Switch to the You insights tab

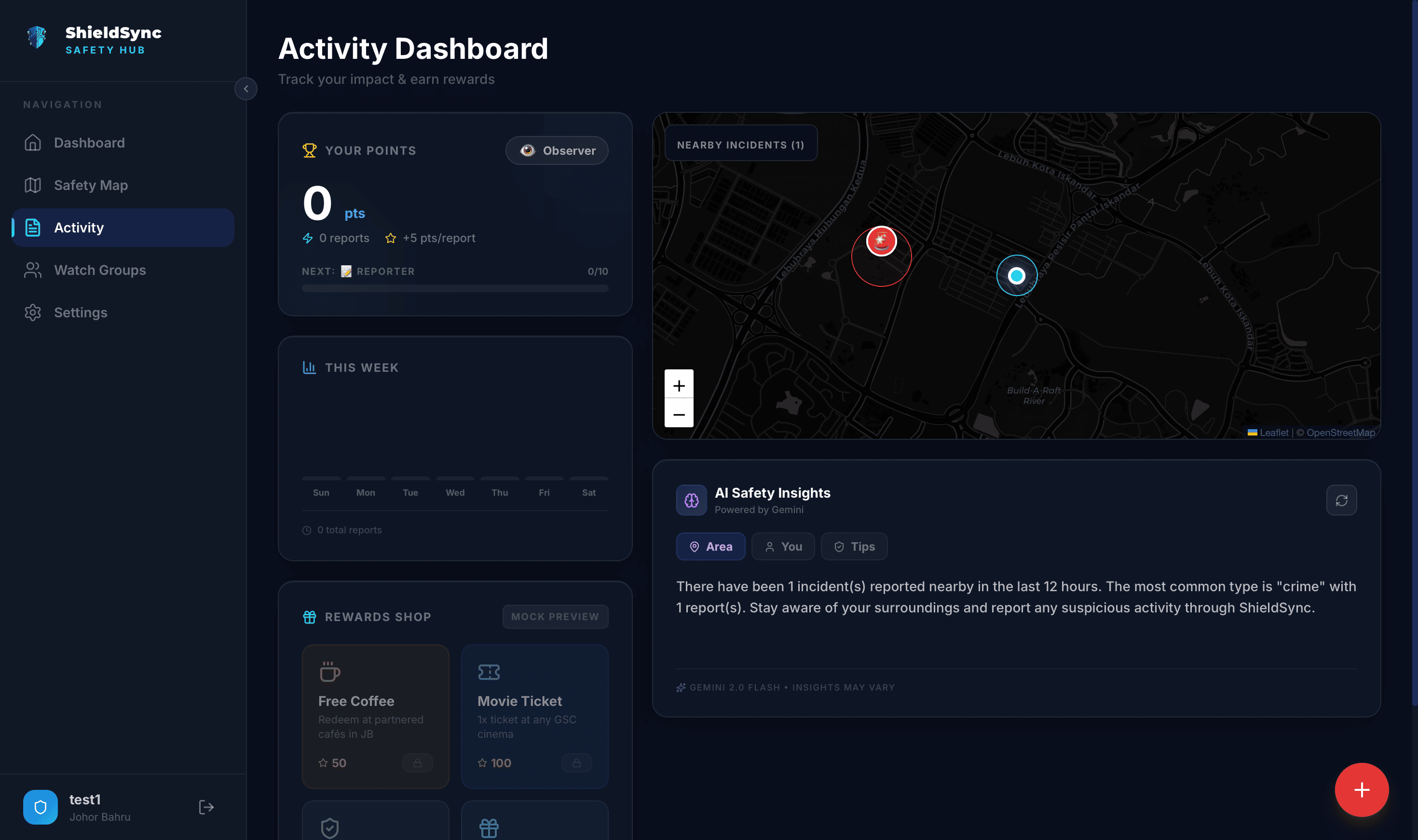(783, 547)
